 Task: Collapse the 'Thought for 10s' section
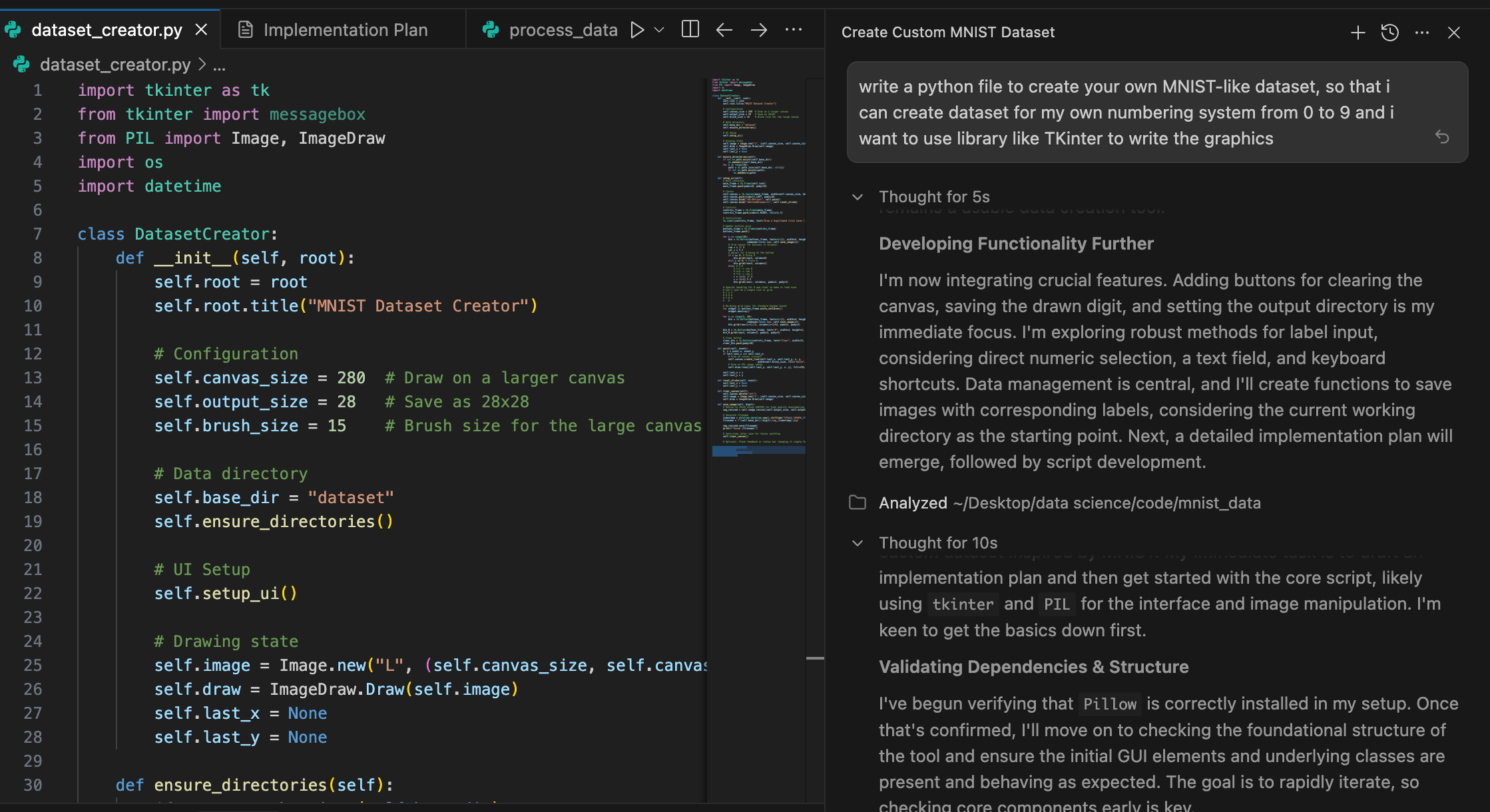858,543
